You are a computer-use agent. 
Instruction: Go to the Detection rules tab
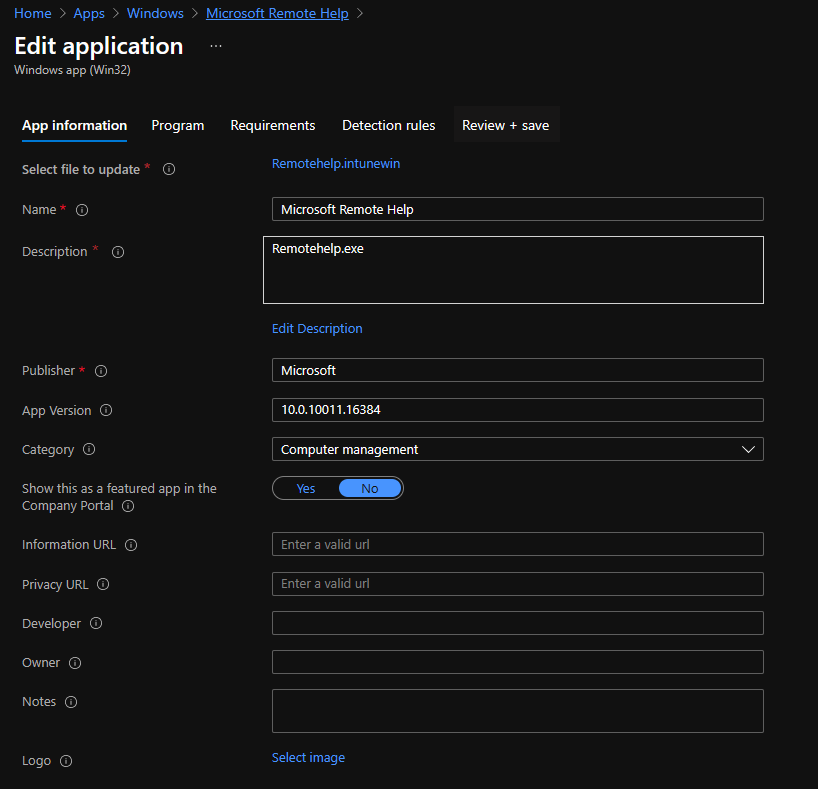[x=389, y=125]
